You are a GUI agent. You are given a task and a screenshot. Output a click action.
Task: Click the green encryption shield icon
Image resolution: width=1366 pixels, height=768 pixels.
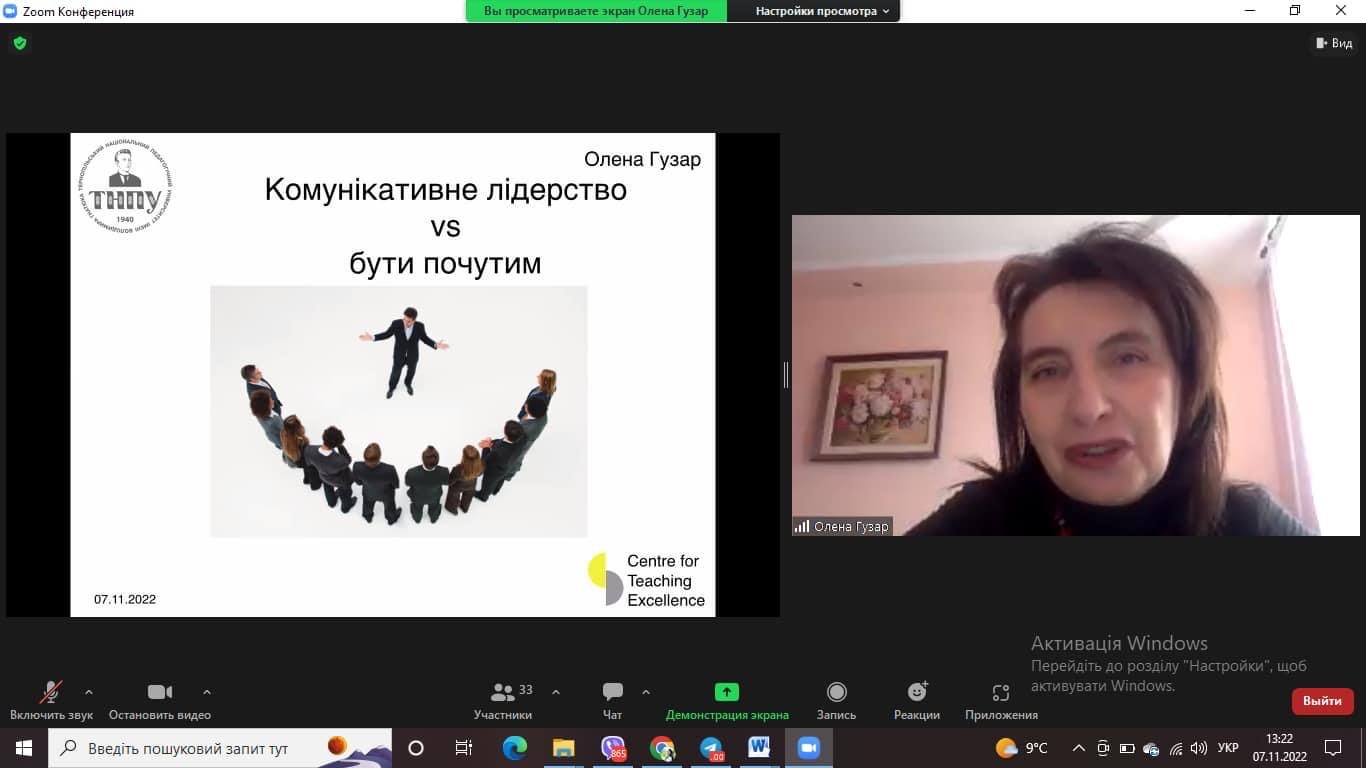tap(19, 43)
